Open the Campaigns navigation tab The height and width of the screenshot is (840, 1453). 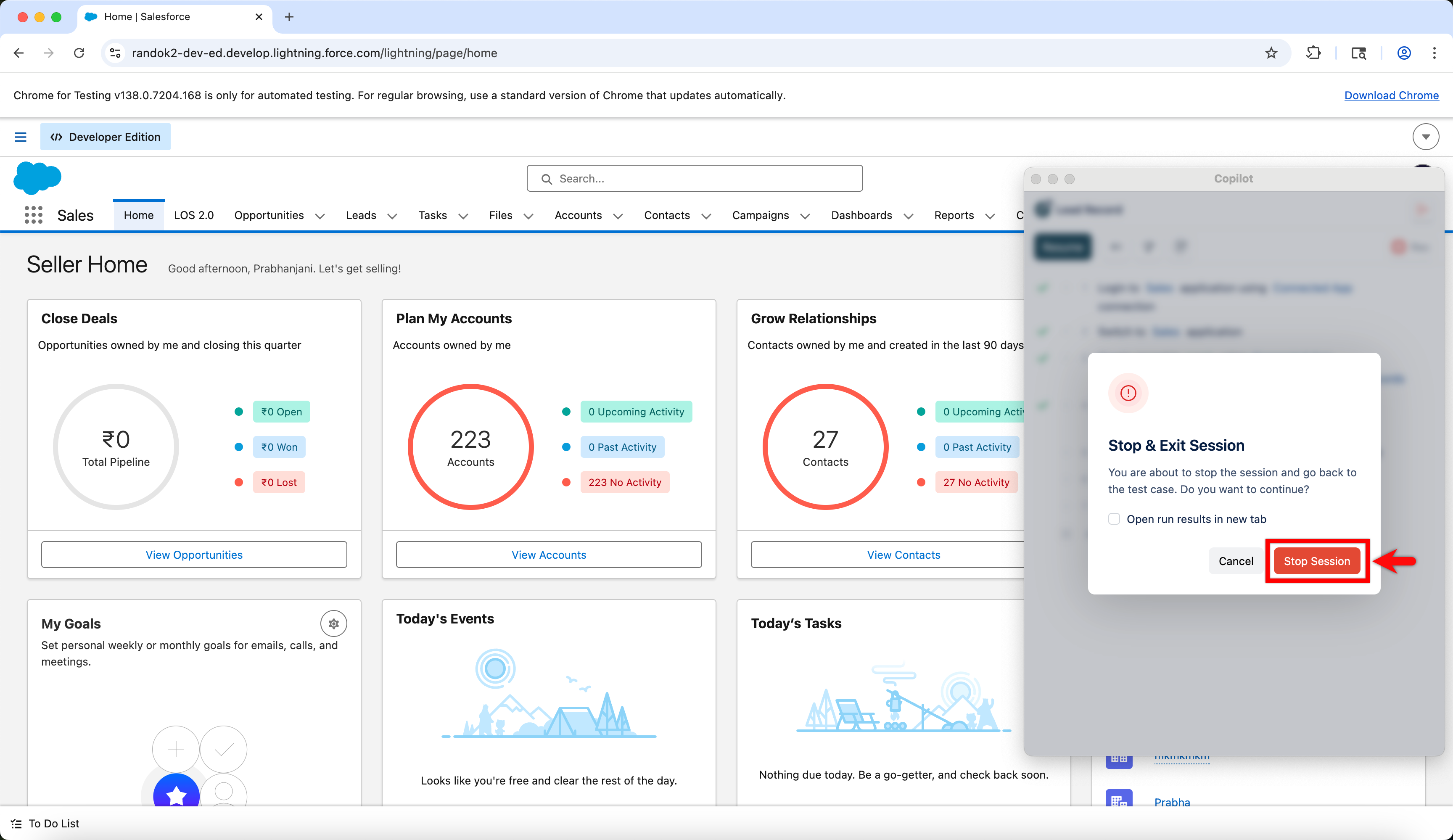[x=760, y=215]
